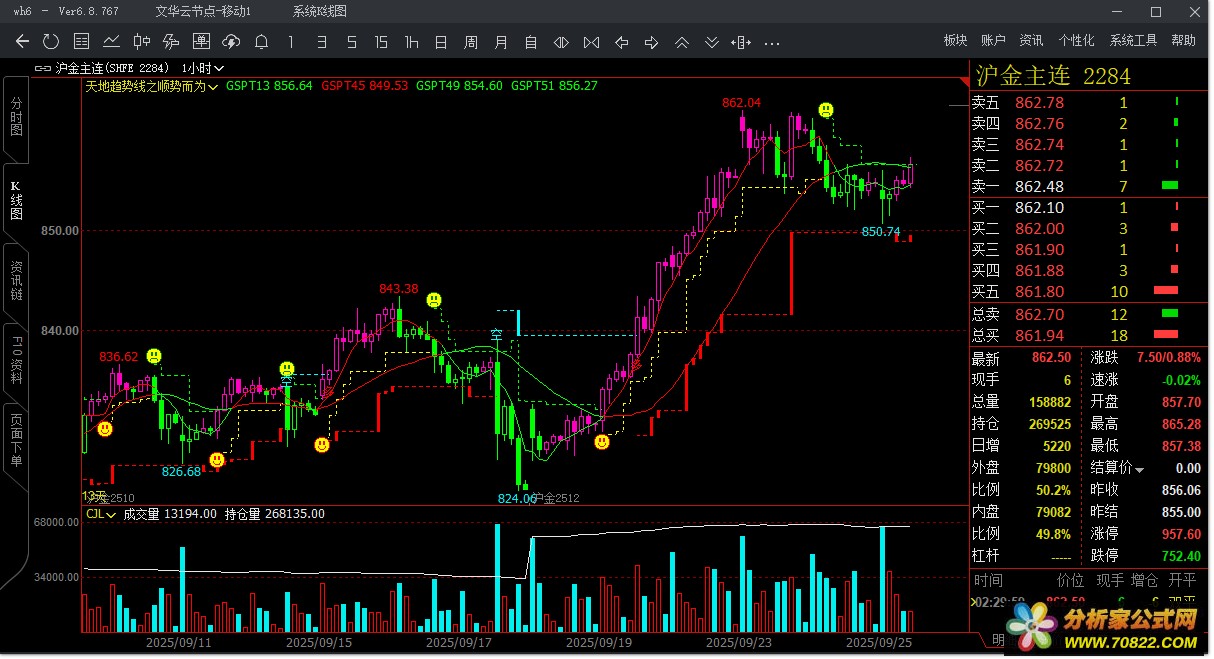Open the 系统工具 menu
The height and width of the screenshot is (659, 1214).
[1133, 41]
